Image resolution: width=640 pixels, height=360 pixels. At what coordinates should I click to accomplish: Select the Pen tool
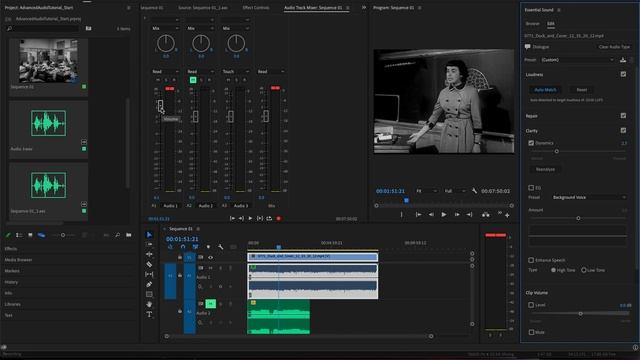pyautogui.click(x=149, y=284)
